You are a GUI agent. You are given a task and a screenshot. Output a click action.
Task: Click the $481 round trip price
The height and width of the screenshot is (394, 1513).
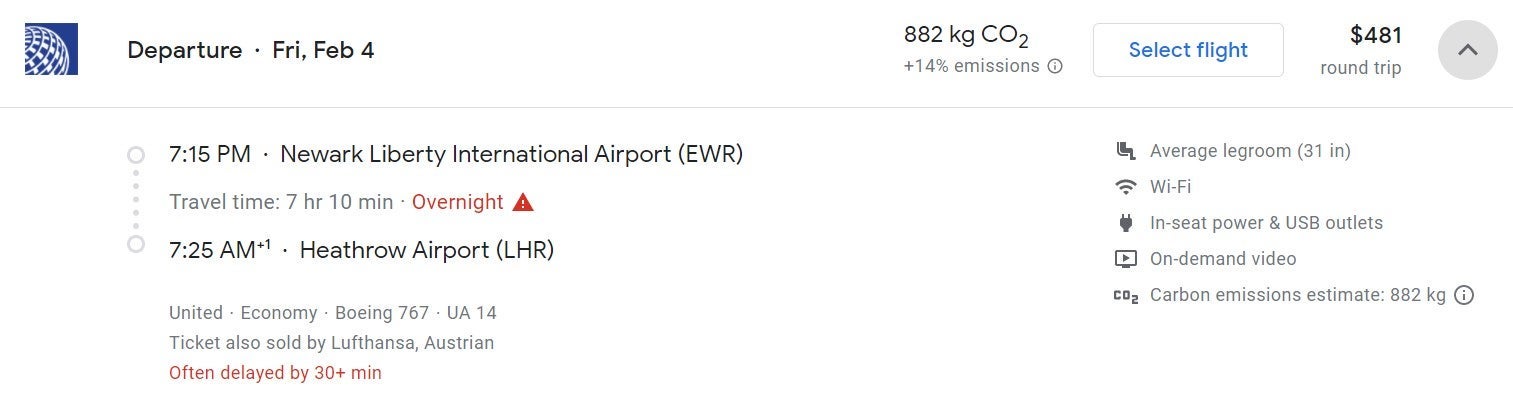coord(1361,50)
